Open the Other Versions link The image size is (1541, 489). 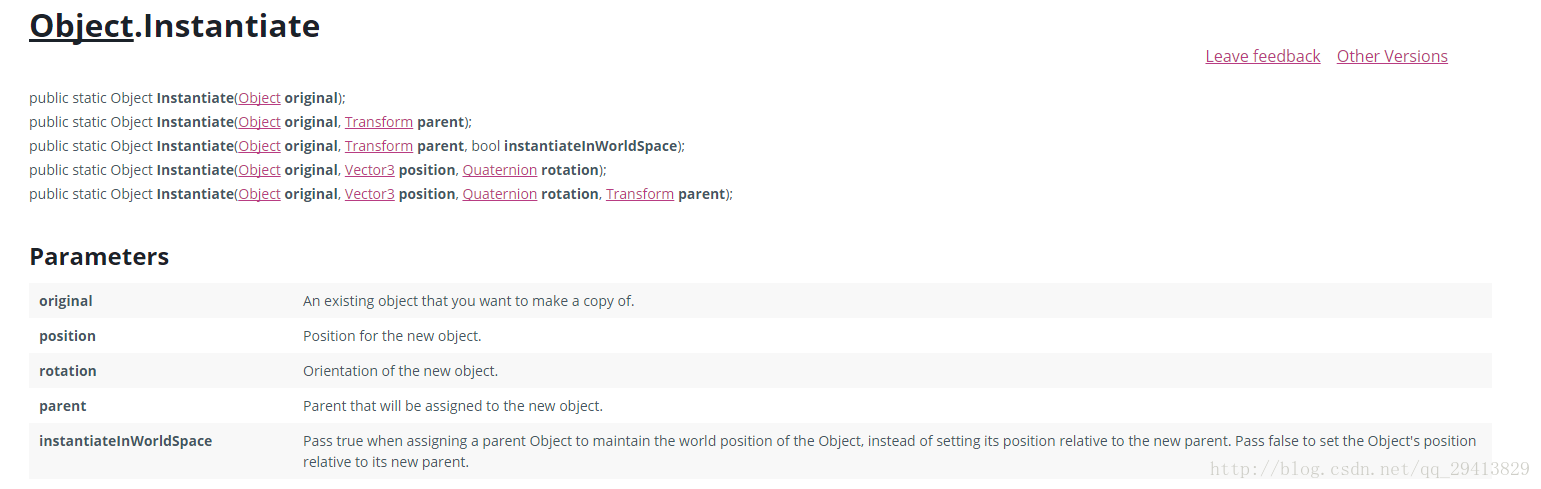click(1392, 56)
